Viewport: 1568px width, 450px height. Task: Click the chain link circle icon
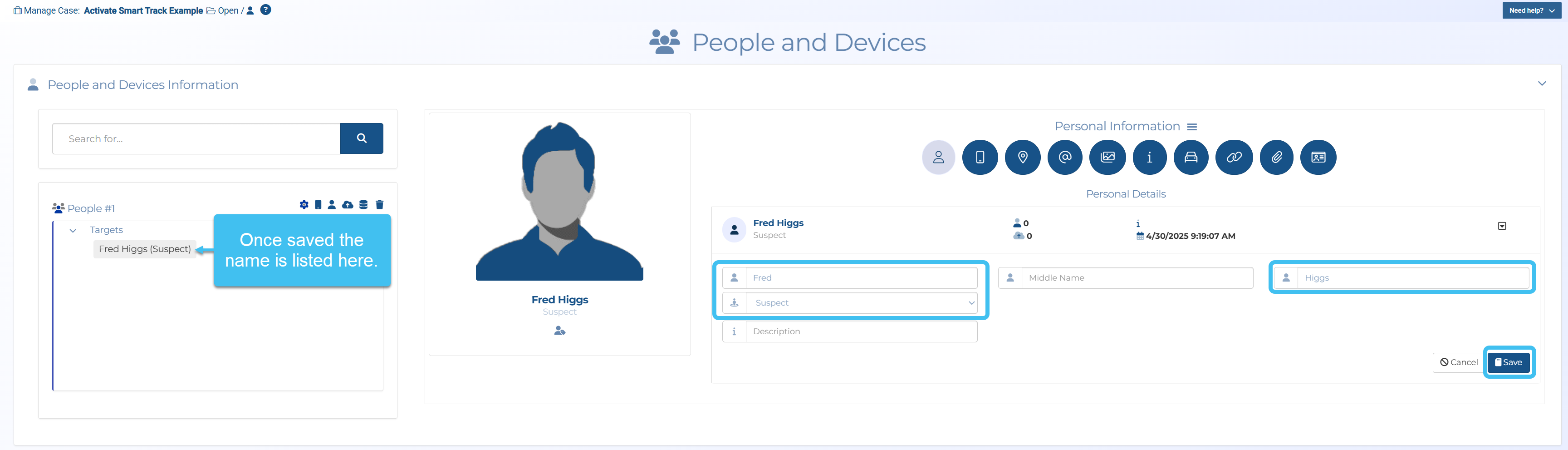click(x=1234, y=157)
